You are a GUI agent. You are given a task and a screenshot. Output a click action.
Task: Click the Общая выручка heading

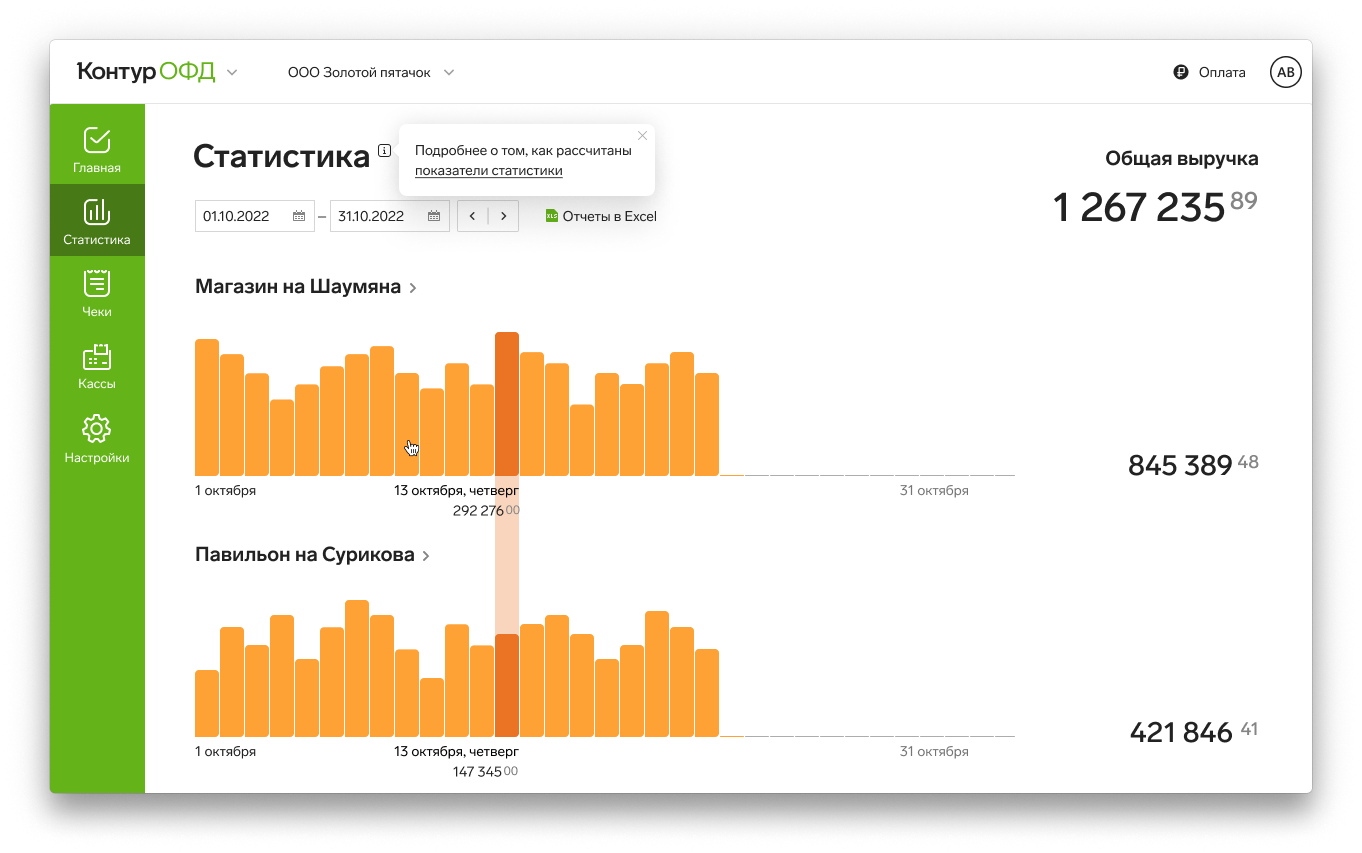click(x=1182, y=159)
